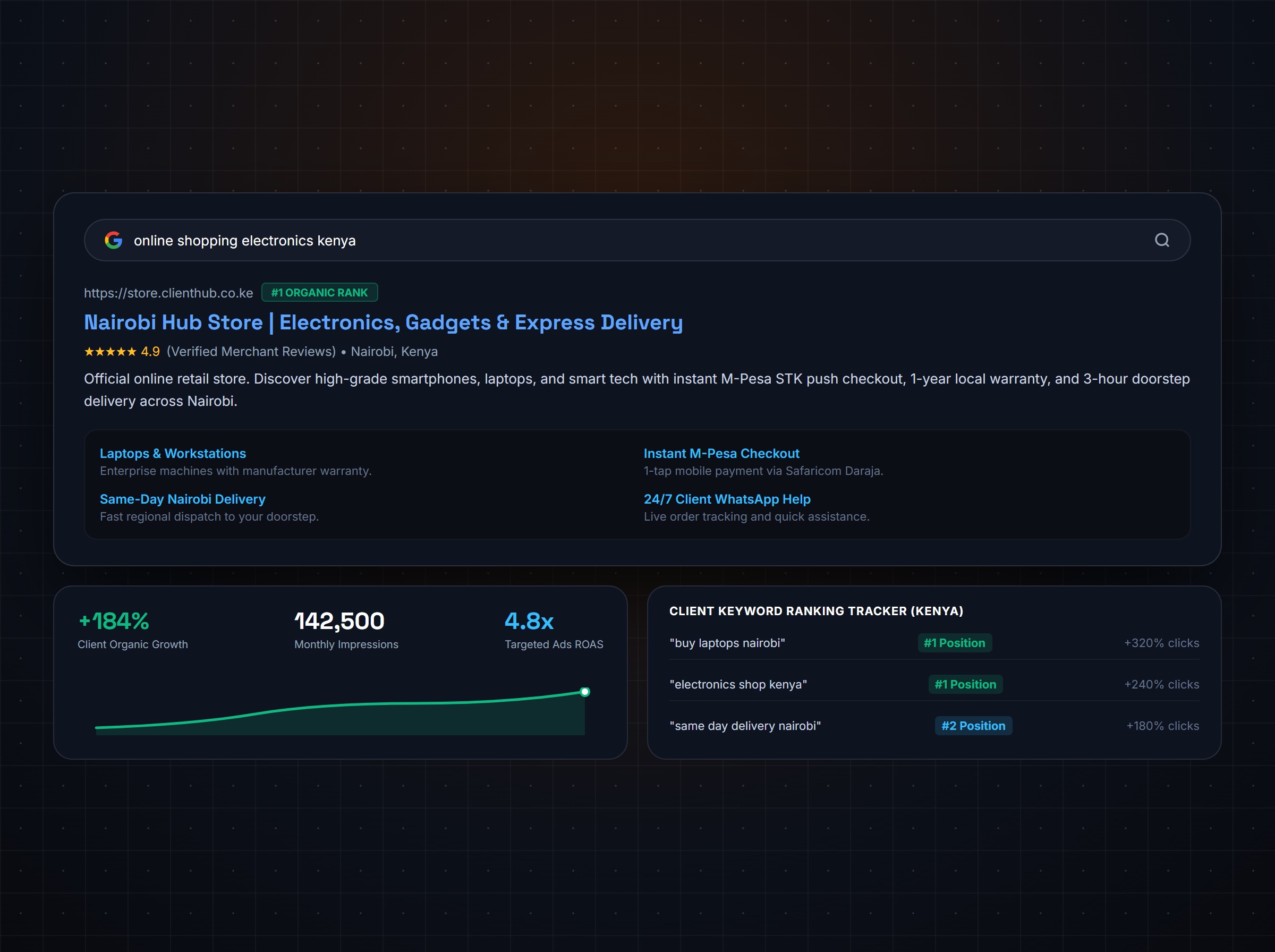Click 'Client Organic Growth' label

[x=132, y=644]
